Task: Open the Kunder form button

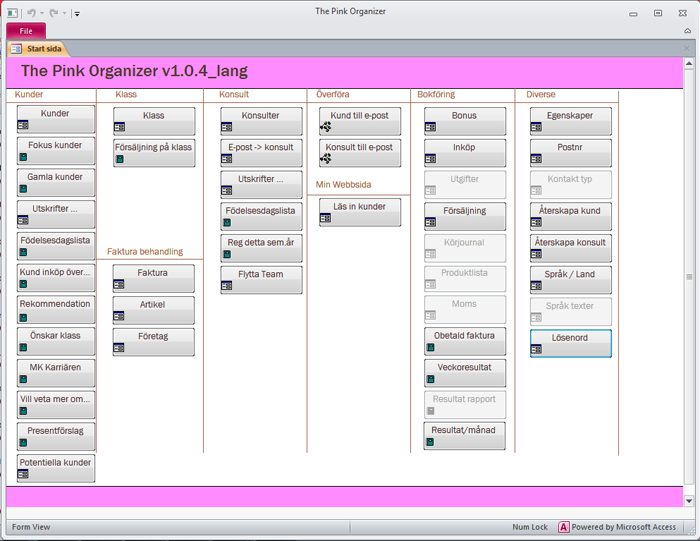Action: coord(56,119)
